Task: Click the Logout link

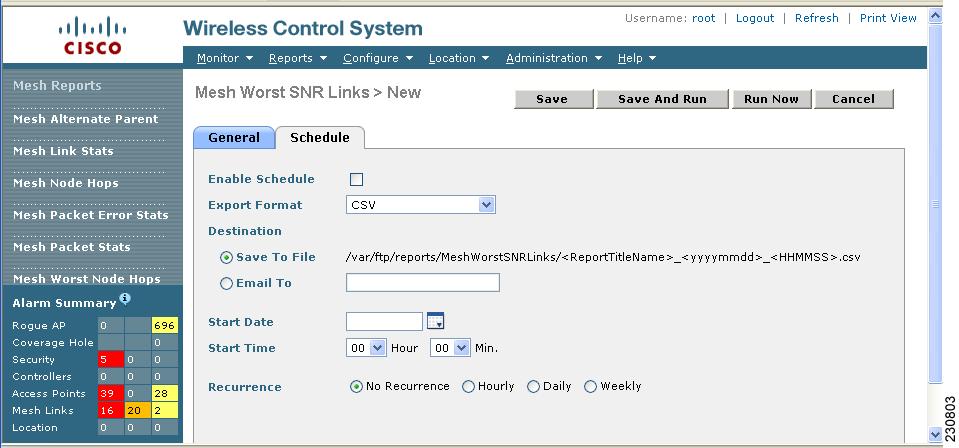Action: point(755,18)
